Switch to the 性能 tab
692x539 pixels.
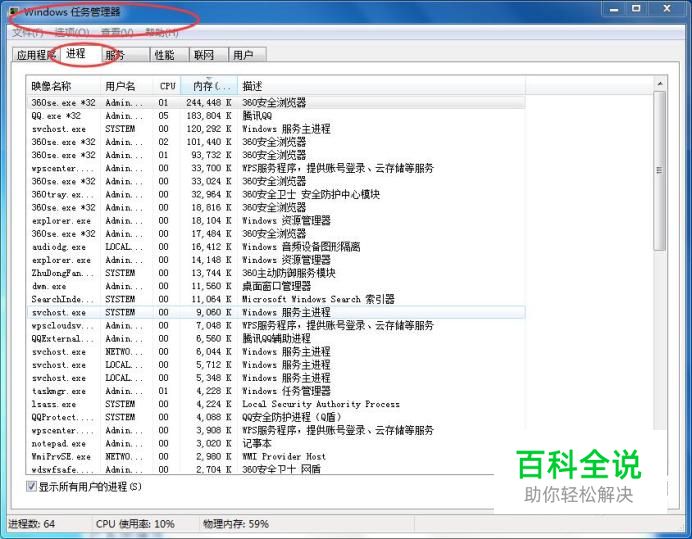pyautogui.click(x=169, y=55)
